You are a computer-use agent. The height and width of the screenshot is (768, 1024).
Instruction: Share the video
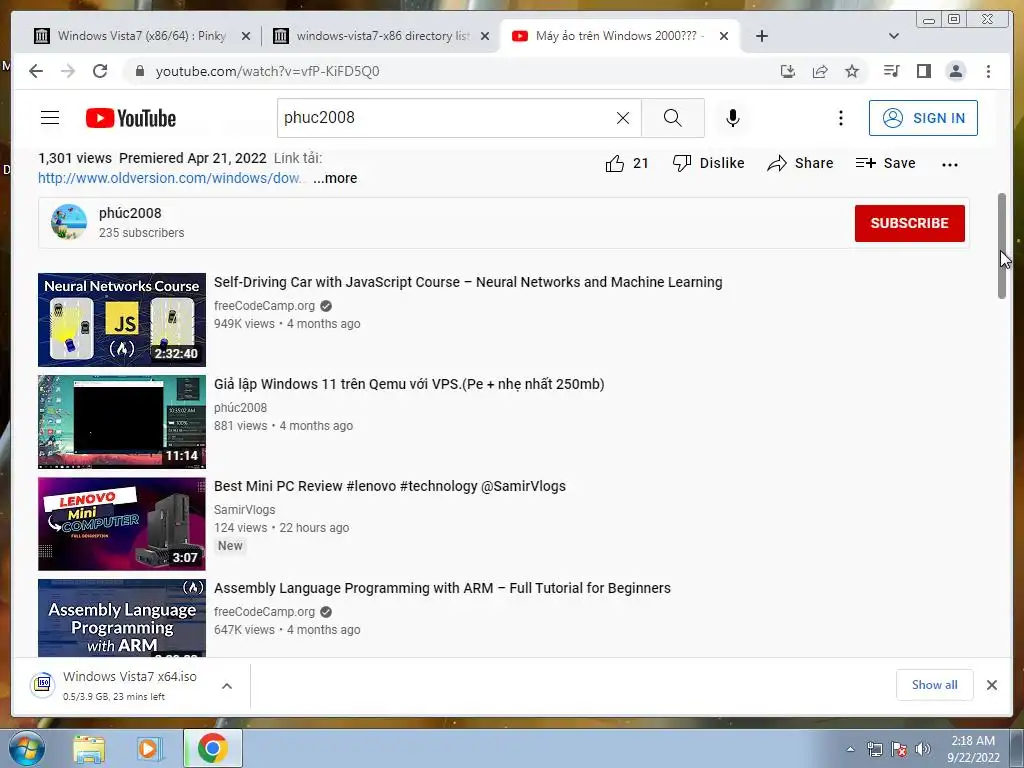coord(801,163)
